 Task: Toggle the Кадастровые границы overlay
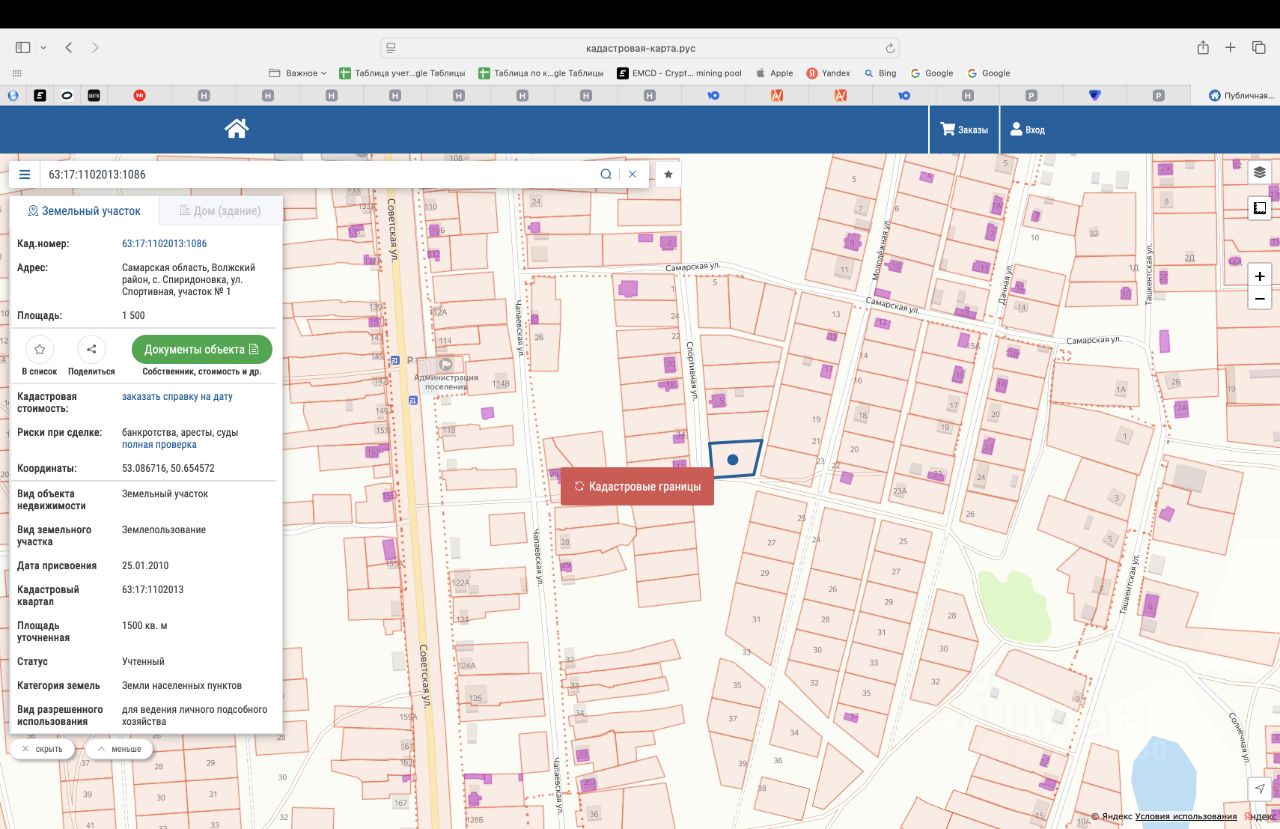click(x=637, y=486)
